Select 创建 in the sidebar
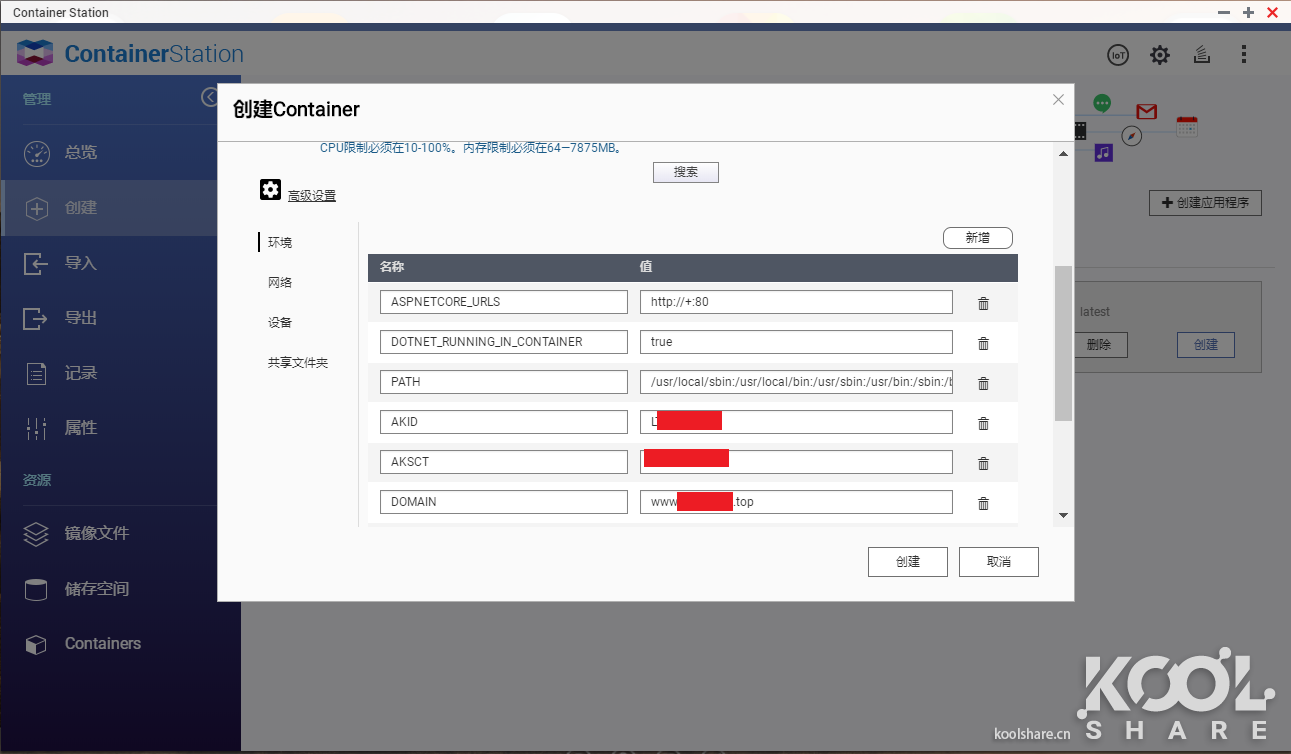Viewport: 1291px width, 754px height. coord(109,208)
